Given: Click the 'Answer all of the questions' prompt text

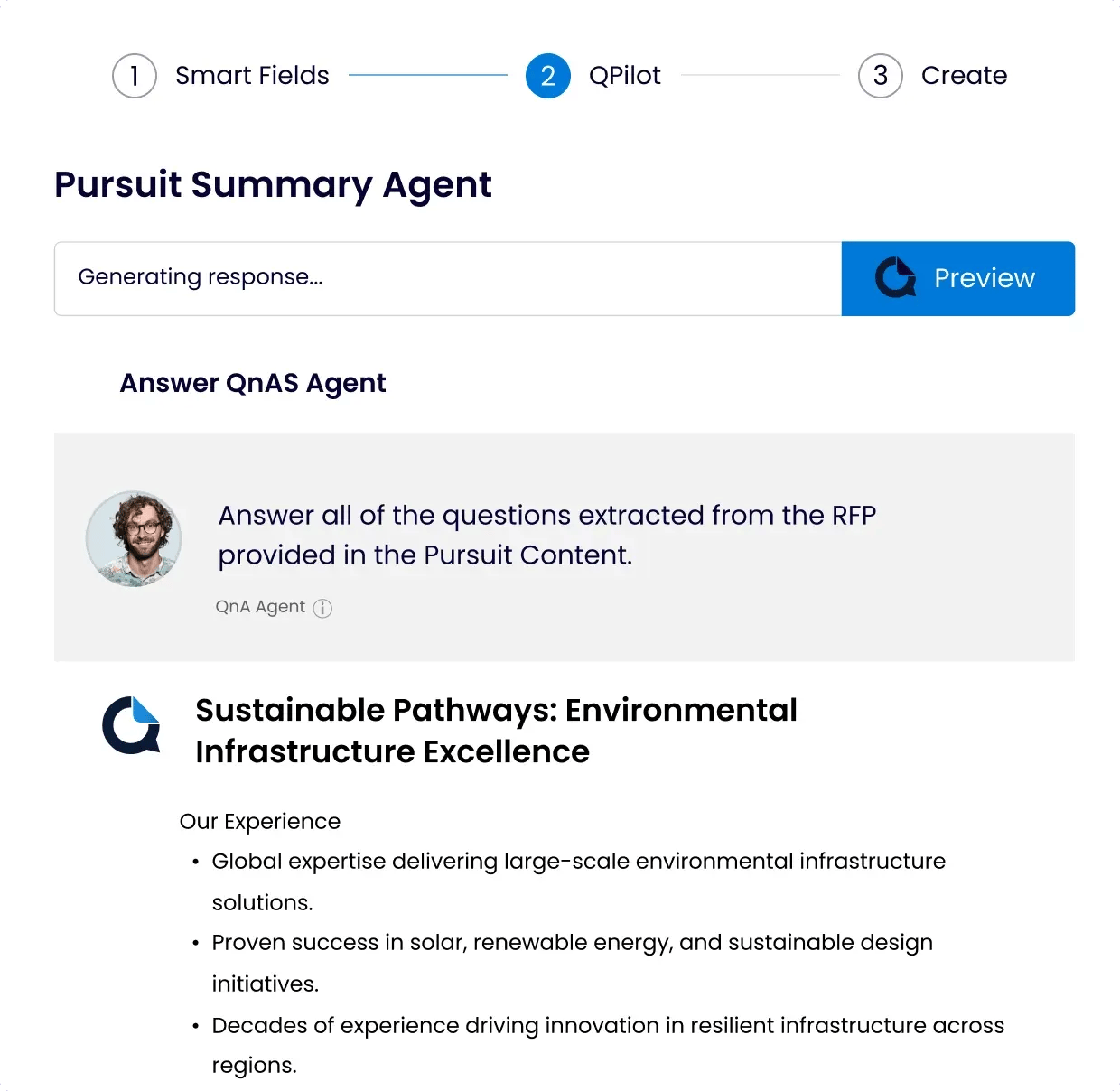Looking at the screenshot, I should 546,535.
